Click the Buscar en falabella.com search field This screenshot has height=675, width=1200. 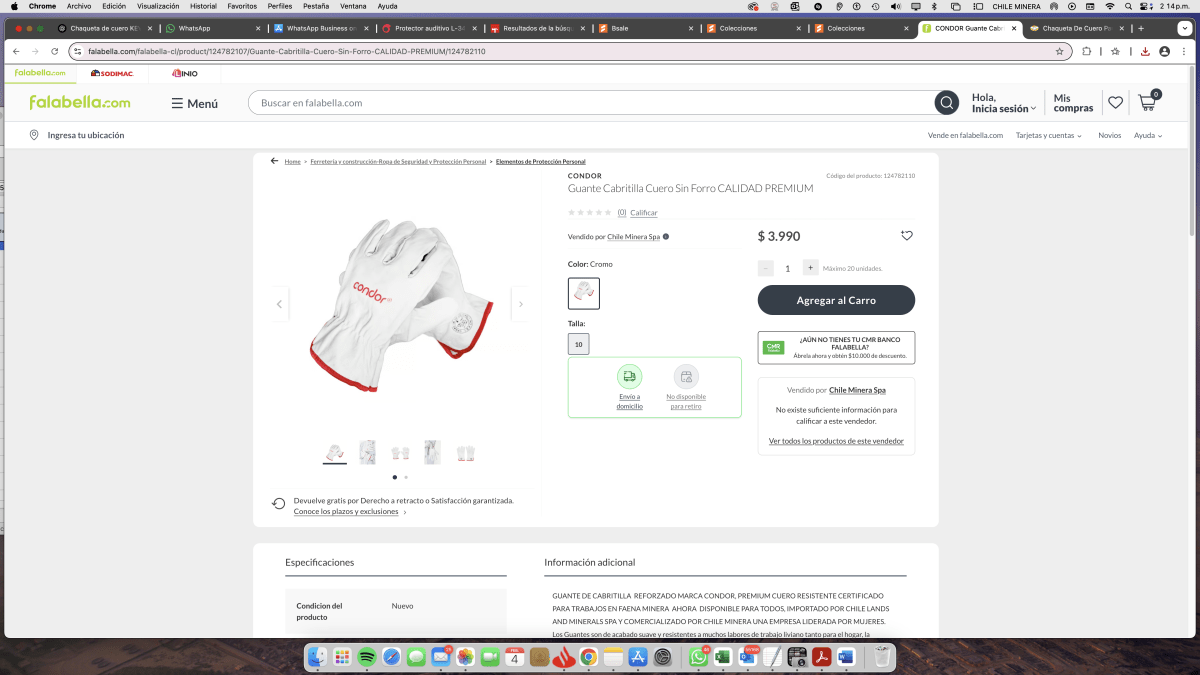pyautogui.click(x=590, y=103)
